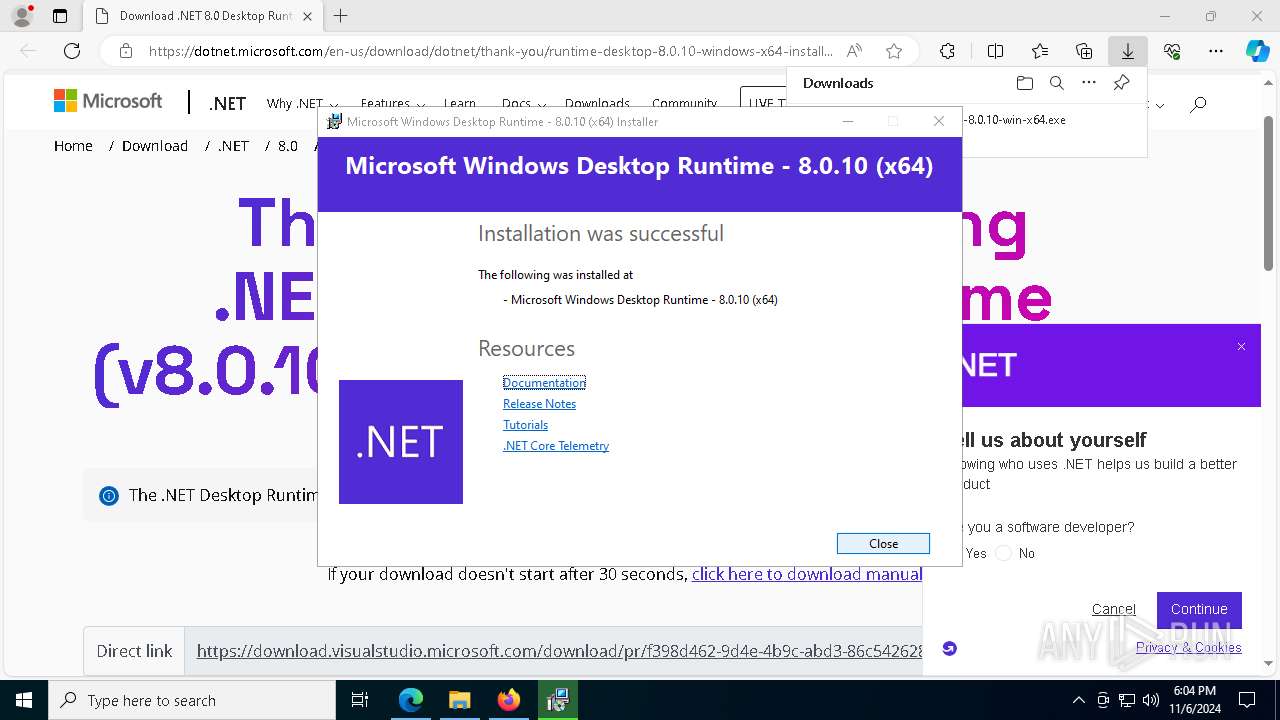Image resolution: width=1280 pixels, height=720 pixels.
Task: Open the Tutorials resource link
Action: (x=525, y=425)
